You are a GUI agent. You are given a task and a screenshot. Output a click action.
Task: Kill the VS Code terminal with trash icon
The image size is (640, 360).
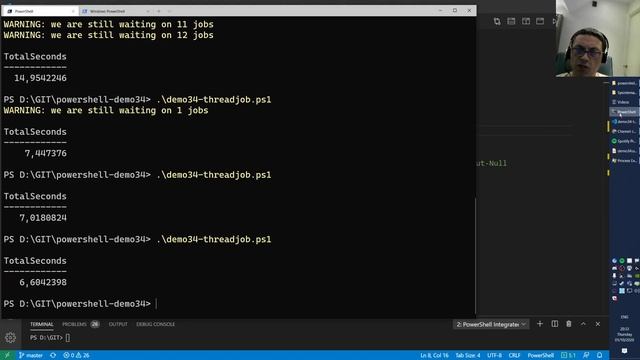tap(569, 324)
